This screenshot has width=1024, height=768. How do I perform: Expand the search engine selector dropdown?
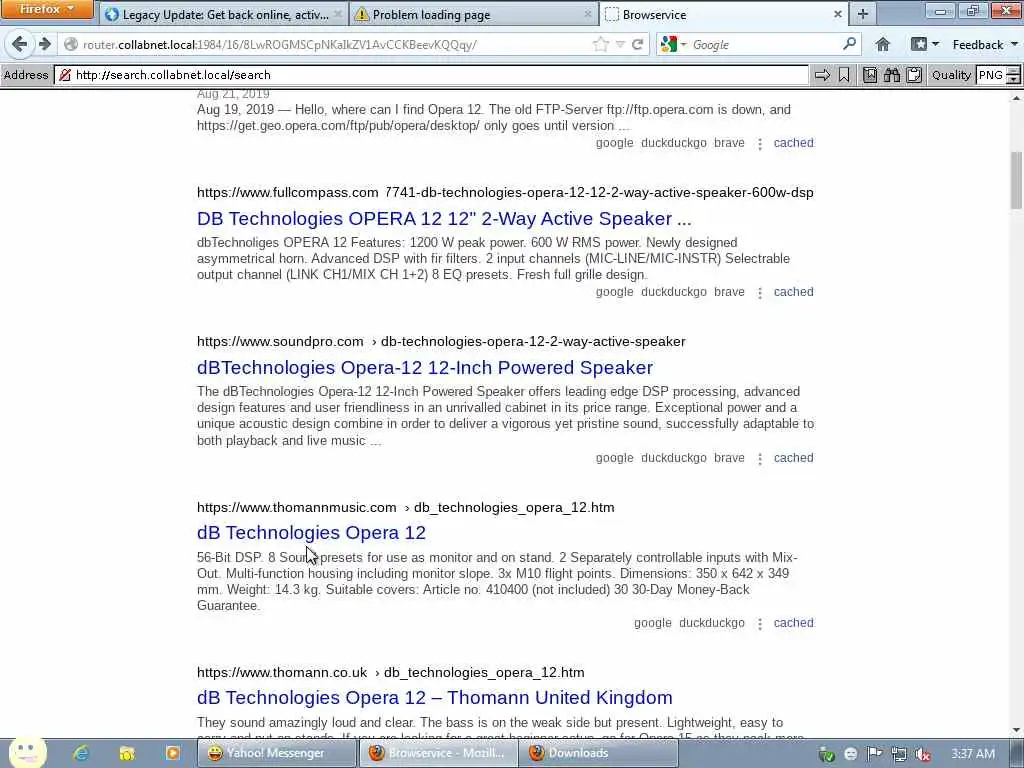pyautogui.click(x=684, y=44)
